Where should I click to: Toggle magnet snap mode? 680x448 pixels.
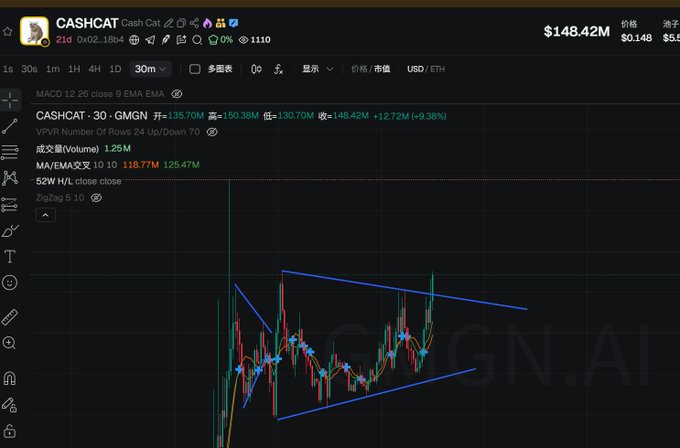click(x=10, y=378)
